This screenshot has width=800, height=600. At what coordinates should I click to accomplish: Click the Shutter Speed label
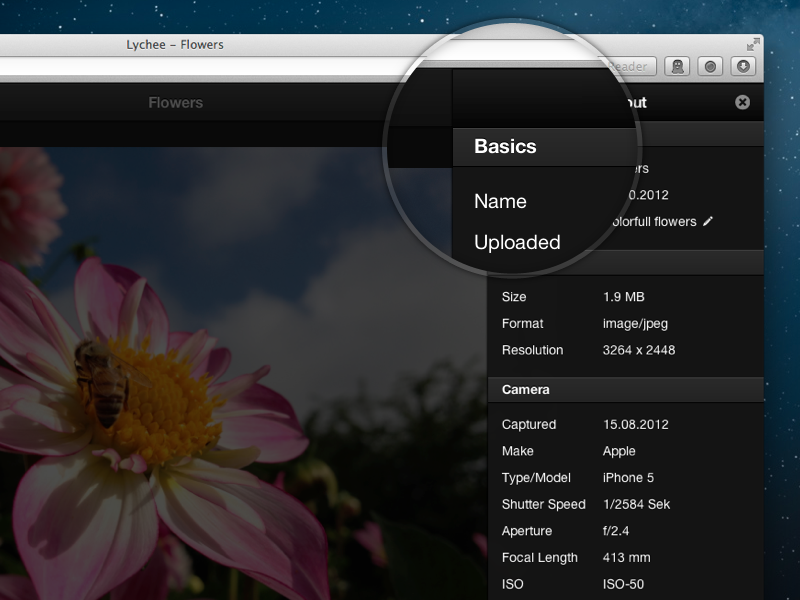tap(543, 504)
